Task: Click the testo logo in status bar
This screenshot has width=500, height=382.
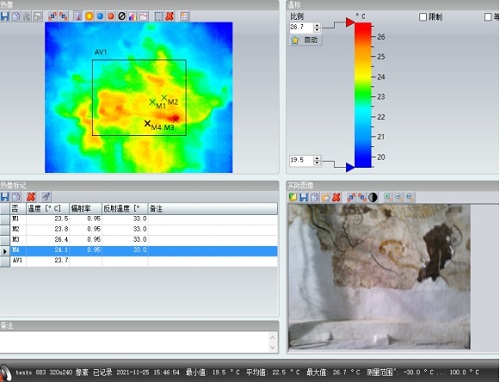Action: coord(5,373)
